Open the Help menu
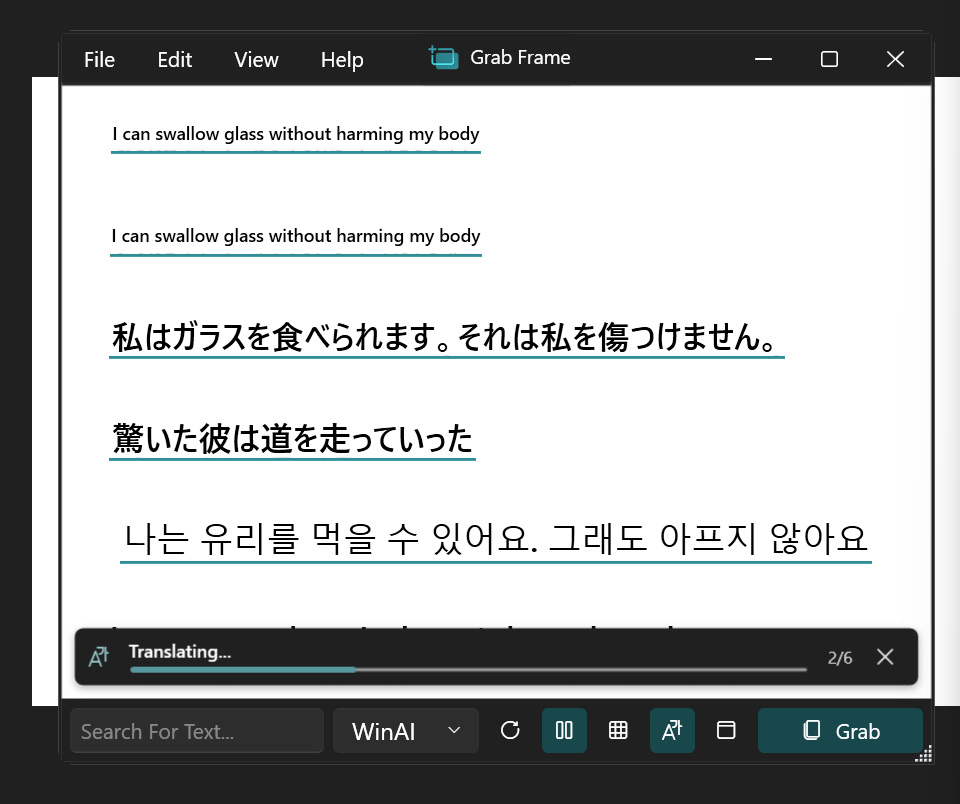This screenshot has height=804, width=960. click(342, 60)
